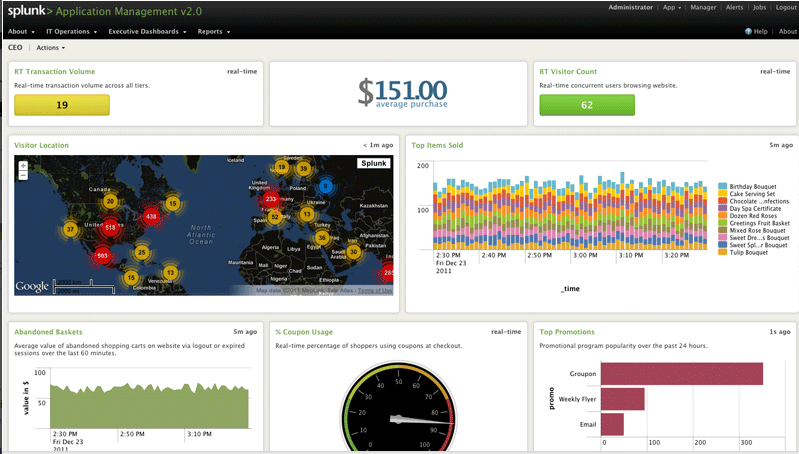Screen dimensions: 799x454
Task: Click the green 62 visitor count indicator
Action: (587, 105)
